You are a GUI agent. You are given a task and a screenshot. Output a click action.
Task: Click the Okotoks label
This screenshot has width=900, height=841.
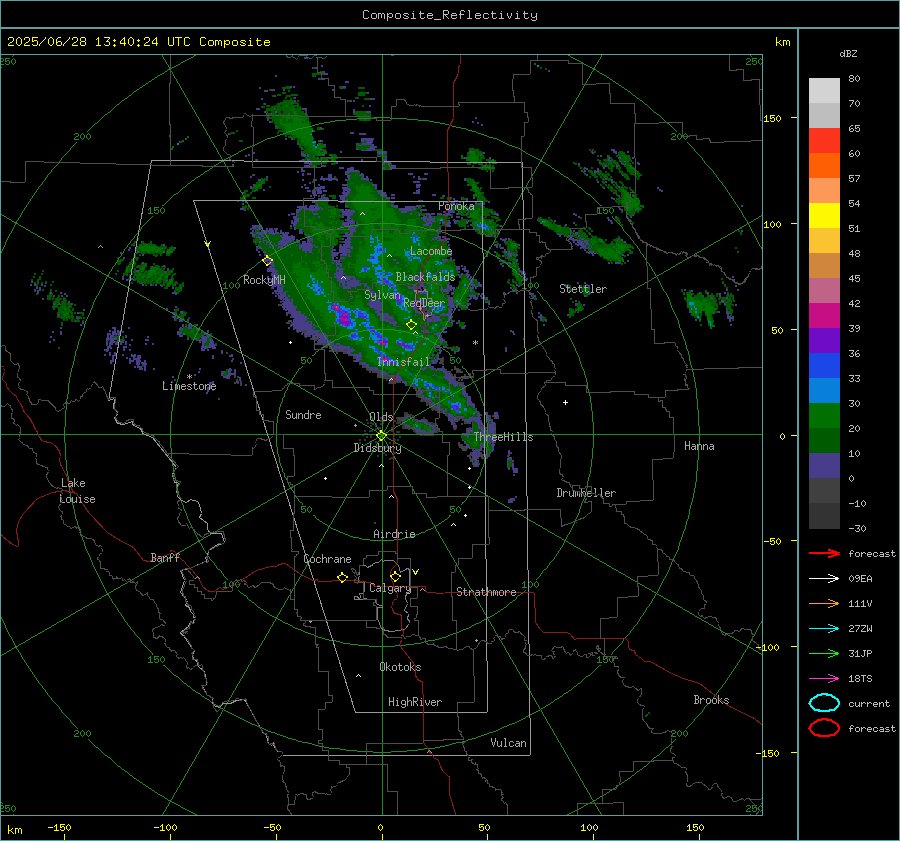400,667
